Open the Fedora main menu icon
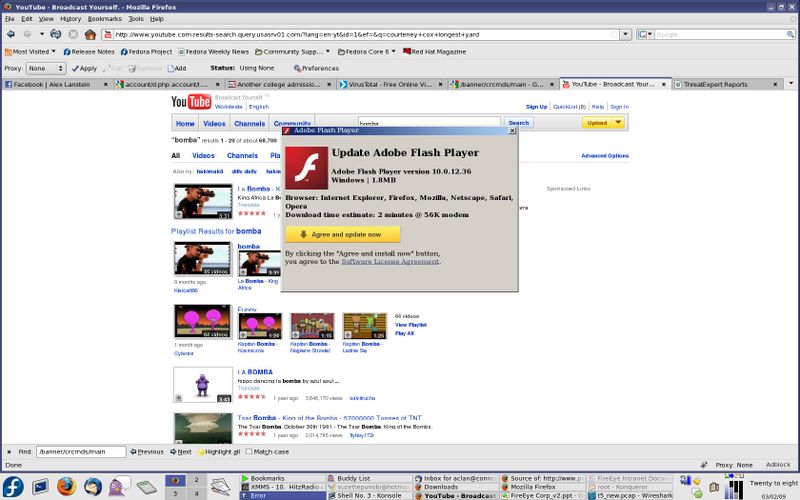This screenshot has width=800, height=500. pyautogui.click(x=13, y=487)
